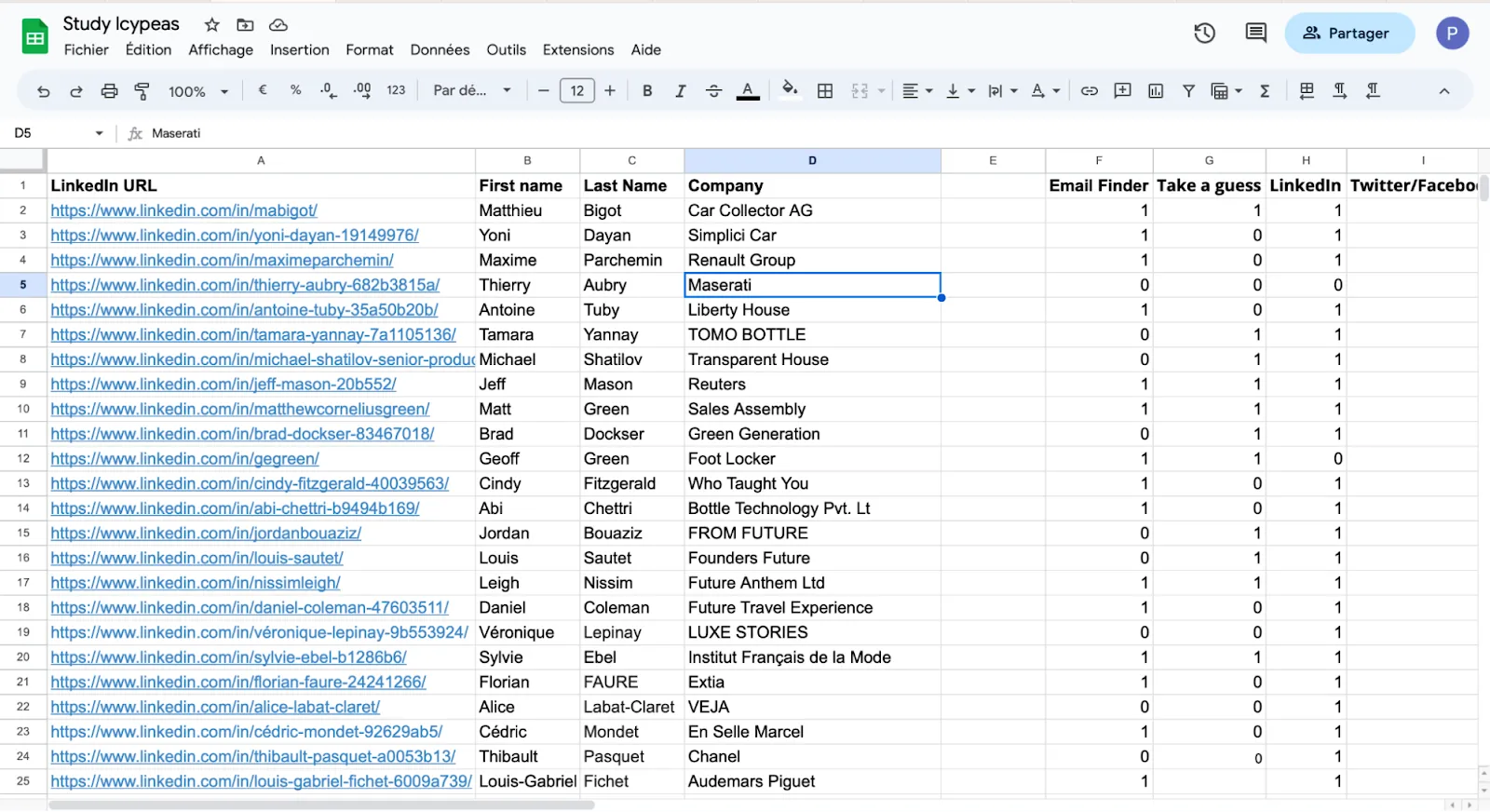Open the functions sigma menu

1265,90
